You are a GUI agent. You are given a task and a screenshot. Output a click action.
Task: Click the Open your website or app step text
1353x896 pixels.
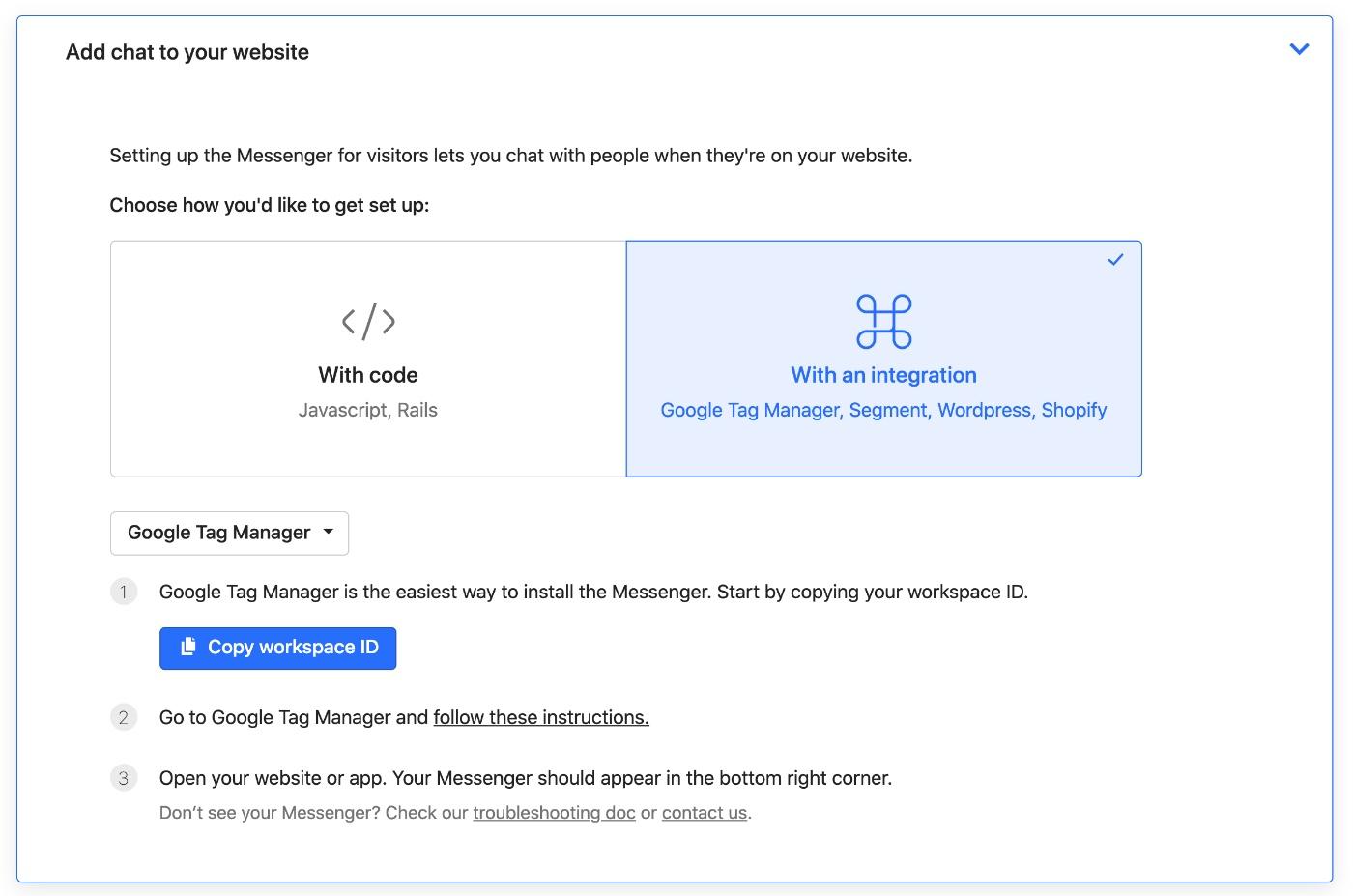526,778
